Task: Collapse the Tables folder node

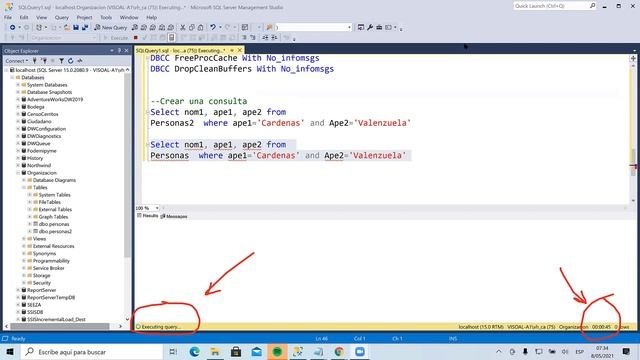Action: (x=24, y=187)
